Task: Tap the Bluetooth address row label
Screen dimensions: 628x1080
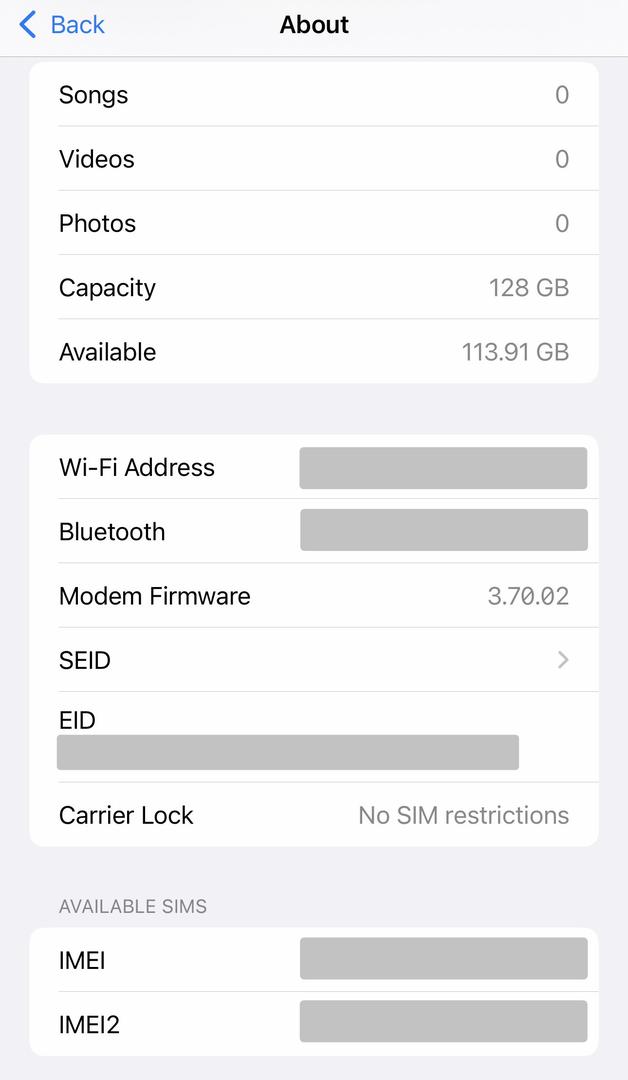Action: tap(112, 532)
